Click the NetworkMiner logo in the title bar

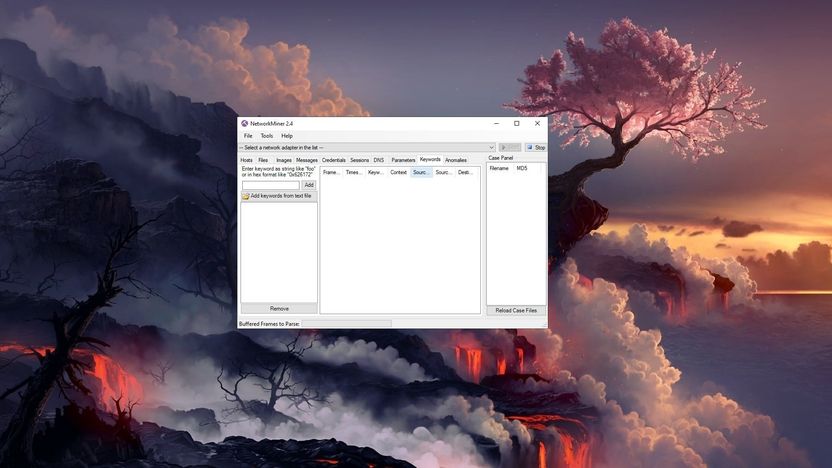245,123
